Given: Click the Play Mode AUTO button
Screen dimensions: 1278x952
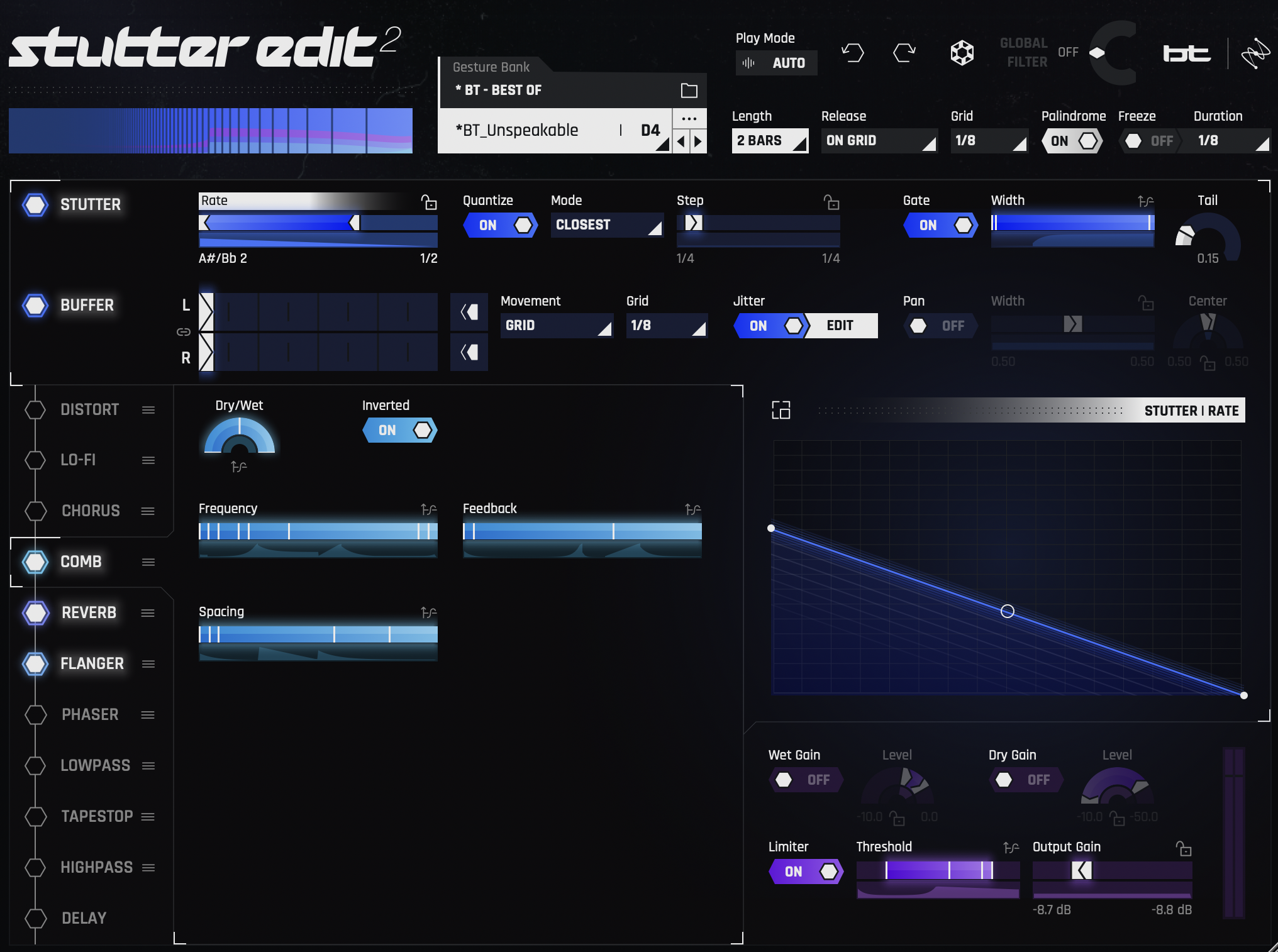Looking at the screenshot, I should click(x=777, y=63).
